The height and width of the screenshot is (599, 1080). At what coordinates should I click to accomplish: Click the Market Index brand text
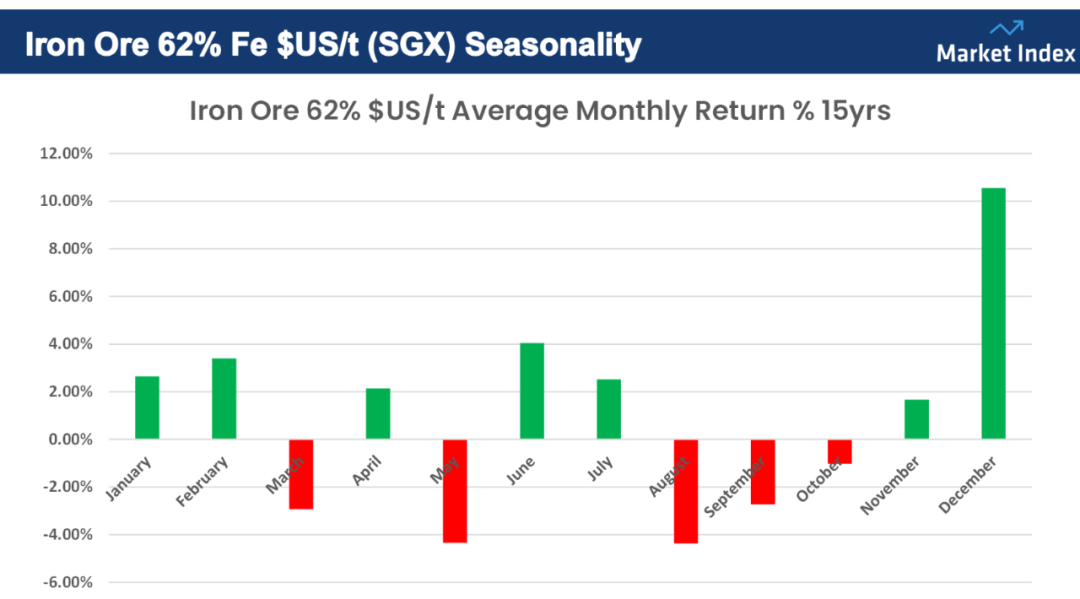(1005, 54)
